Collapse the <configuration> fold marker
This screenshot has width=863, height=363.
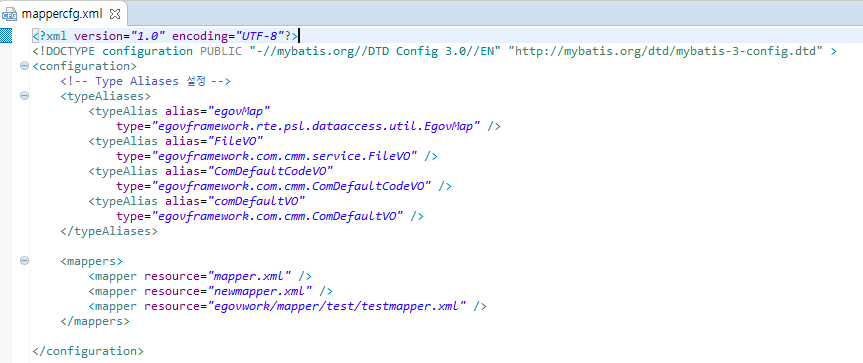(x=24, y=66)
